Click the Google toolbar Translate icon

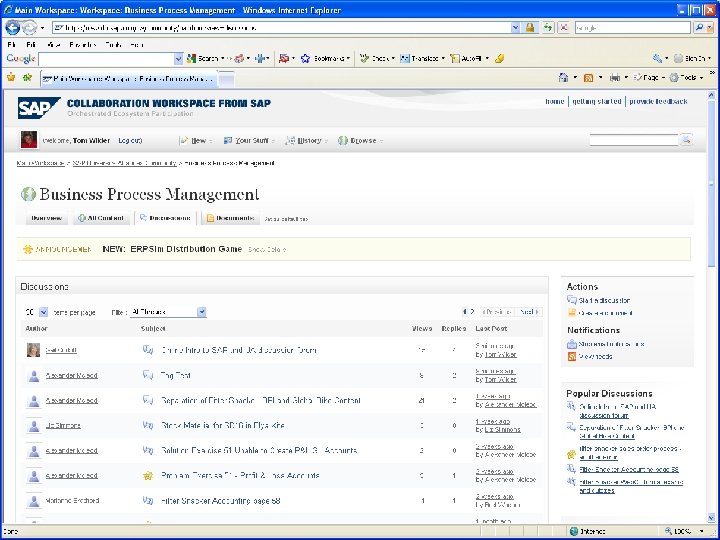click(x=405, y=58)
